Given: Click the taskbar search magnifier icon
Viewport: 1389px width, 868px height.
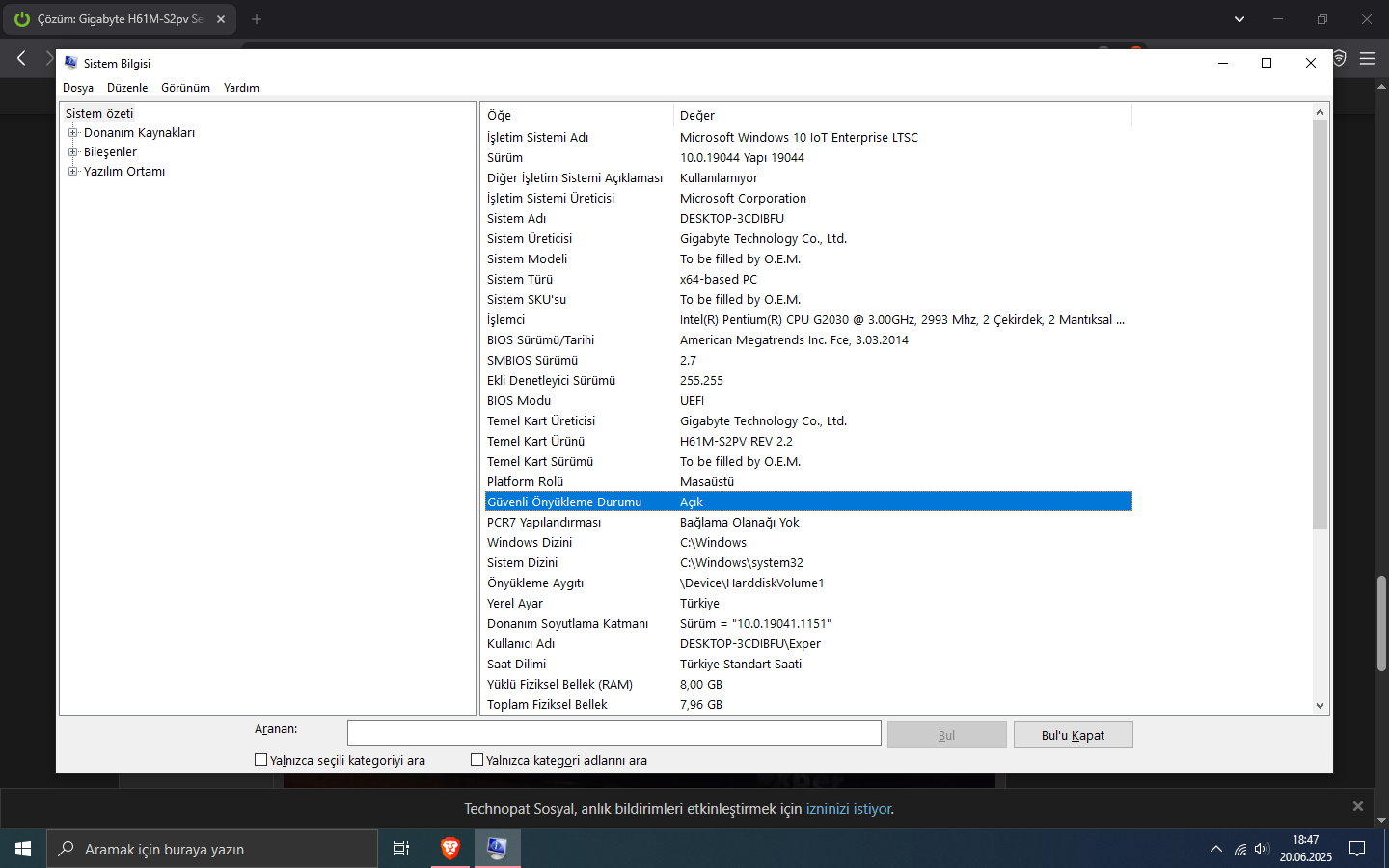Looking at the screenshot, I should [x=67, y=849].
